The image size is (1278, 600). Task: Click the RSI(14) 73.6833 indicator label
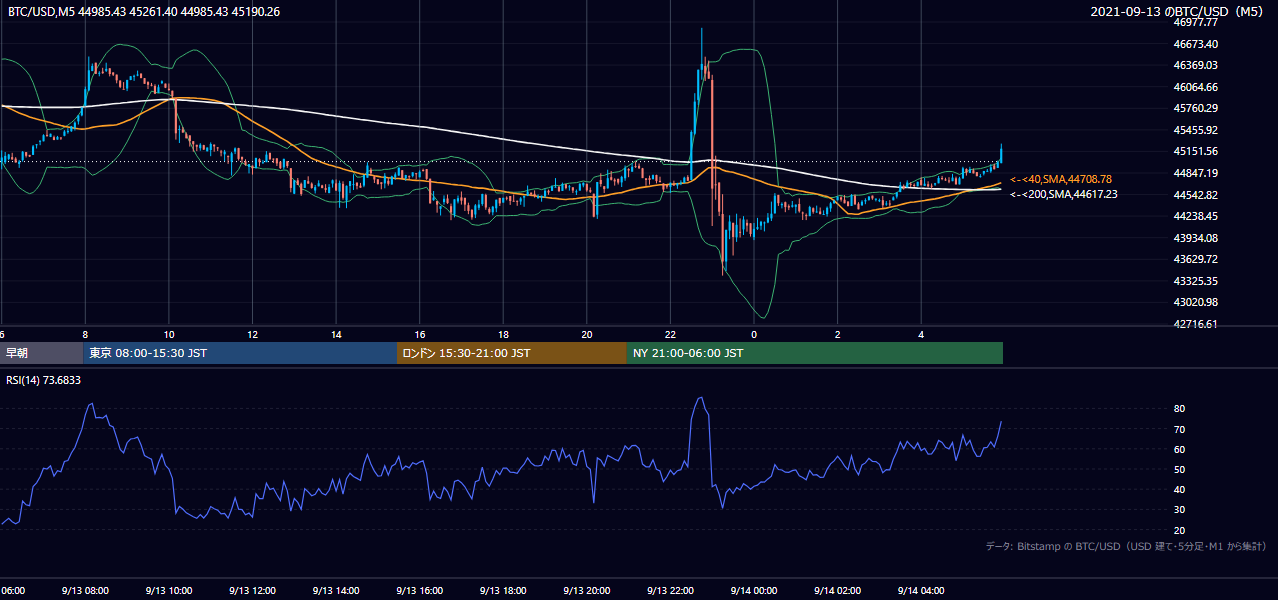(x=44, y=380)
